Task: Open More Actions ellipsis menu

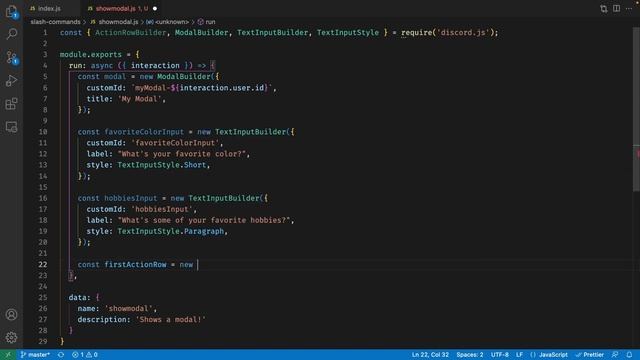Action: click(629, 9)
